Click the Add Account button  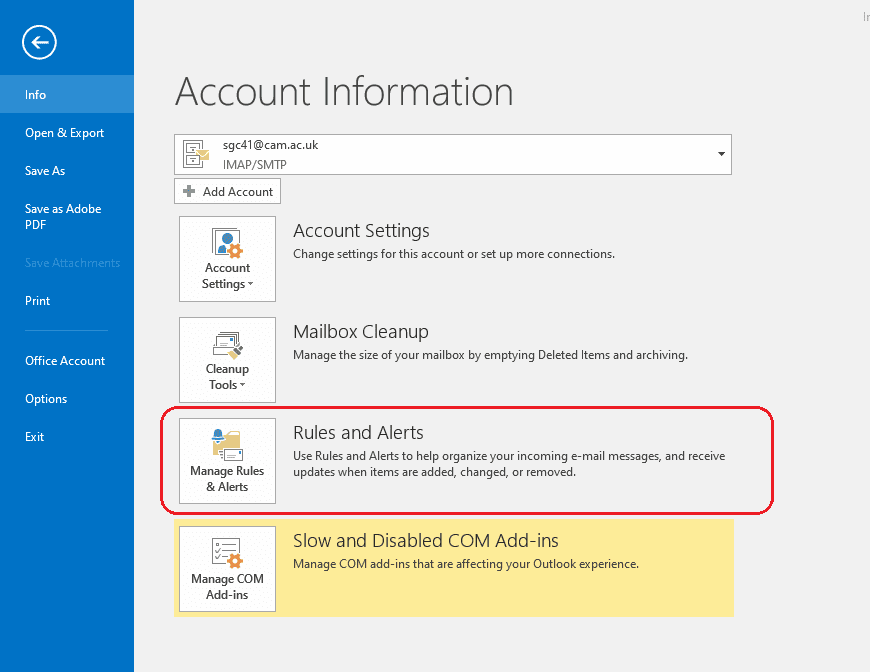227,191
